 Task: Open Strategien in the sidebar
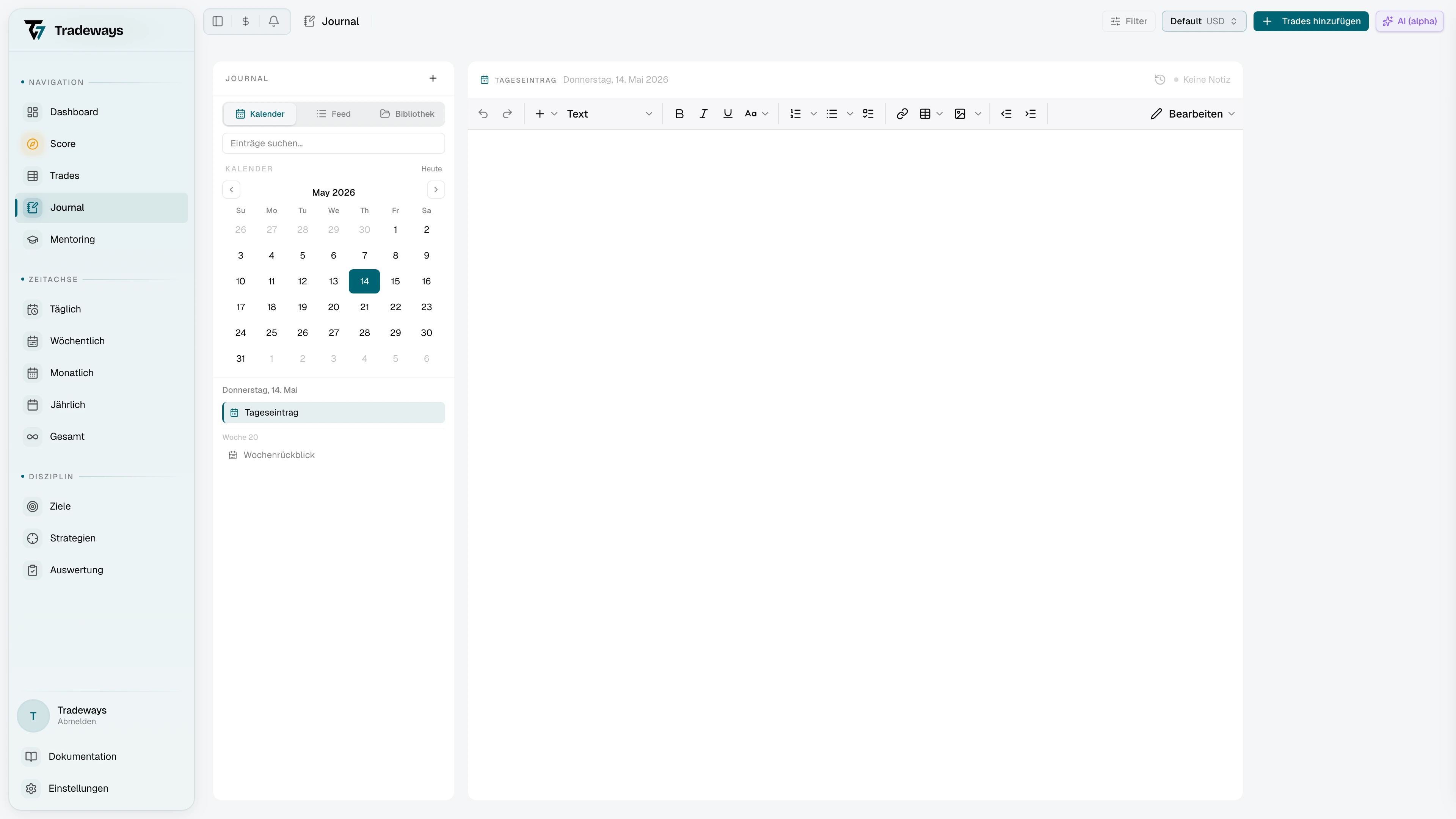[x=102, y=538]
